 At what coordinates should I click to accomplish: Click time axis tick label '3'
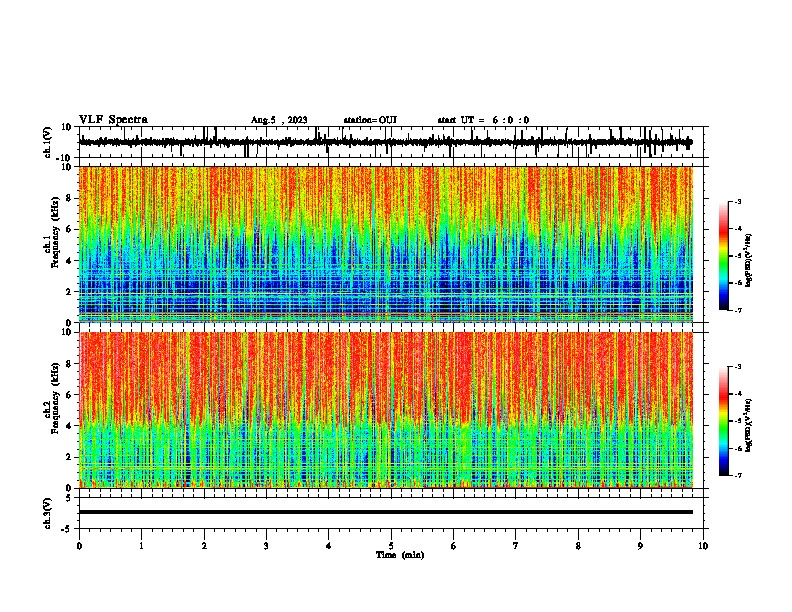click(266, 546)
